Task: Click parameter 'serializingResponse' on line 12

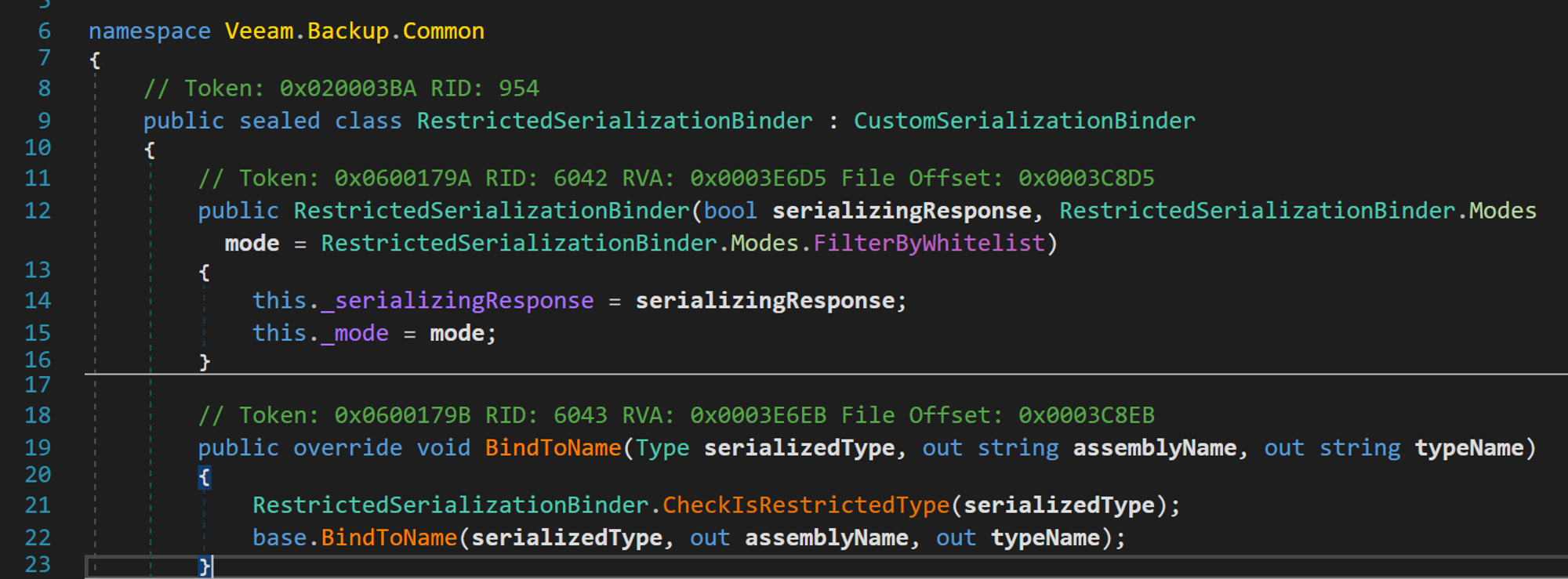Action: click(x=902, y=211)
